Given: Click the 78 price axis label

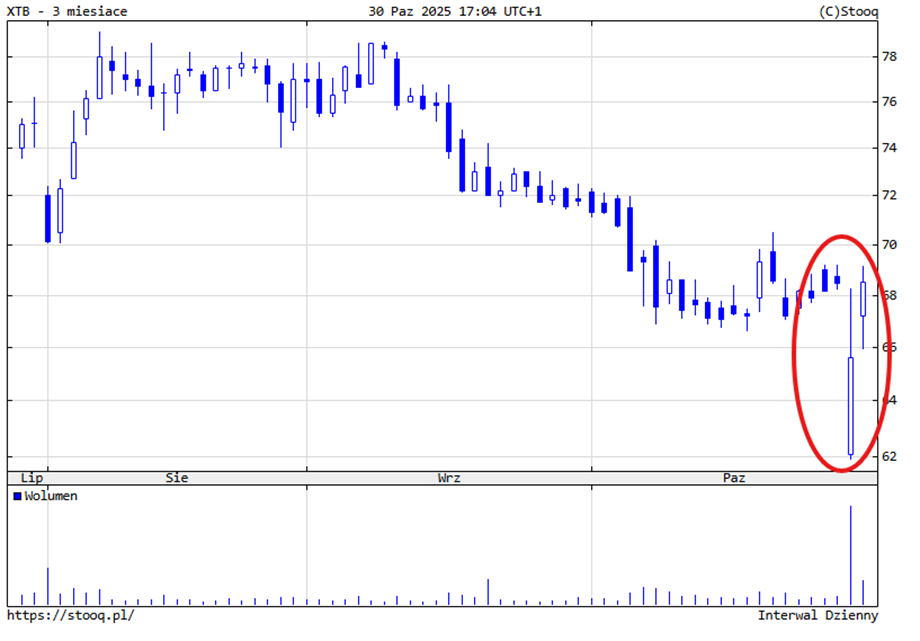Looking at the screenshot, I should [x=888, y=57].
